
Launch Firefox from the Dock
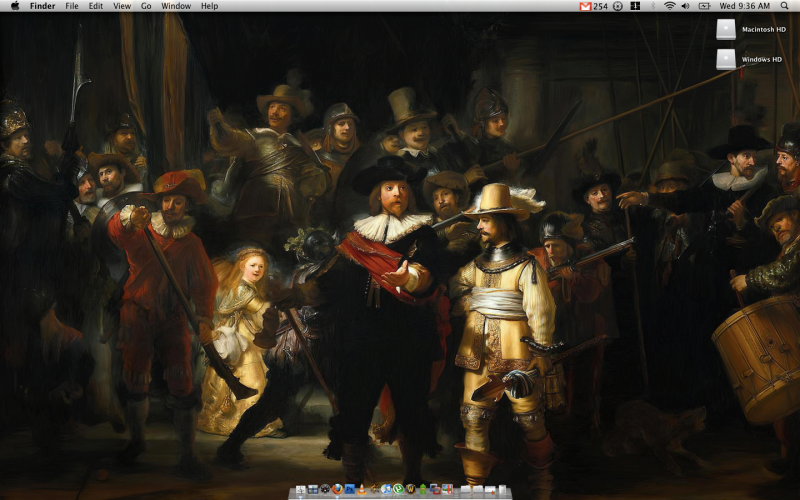click(337, 489)
